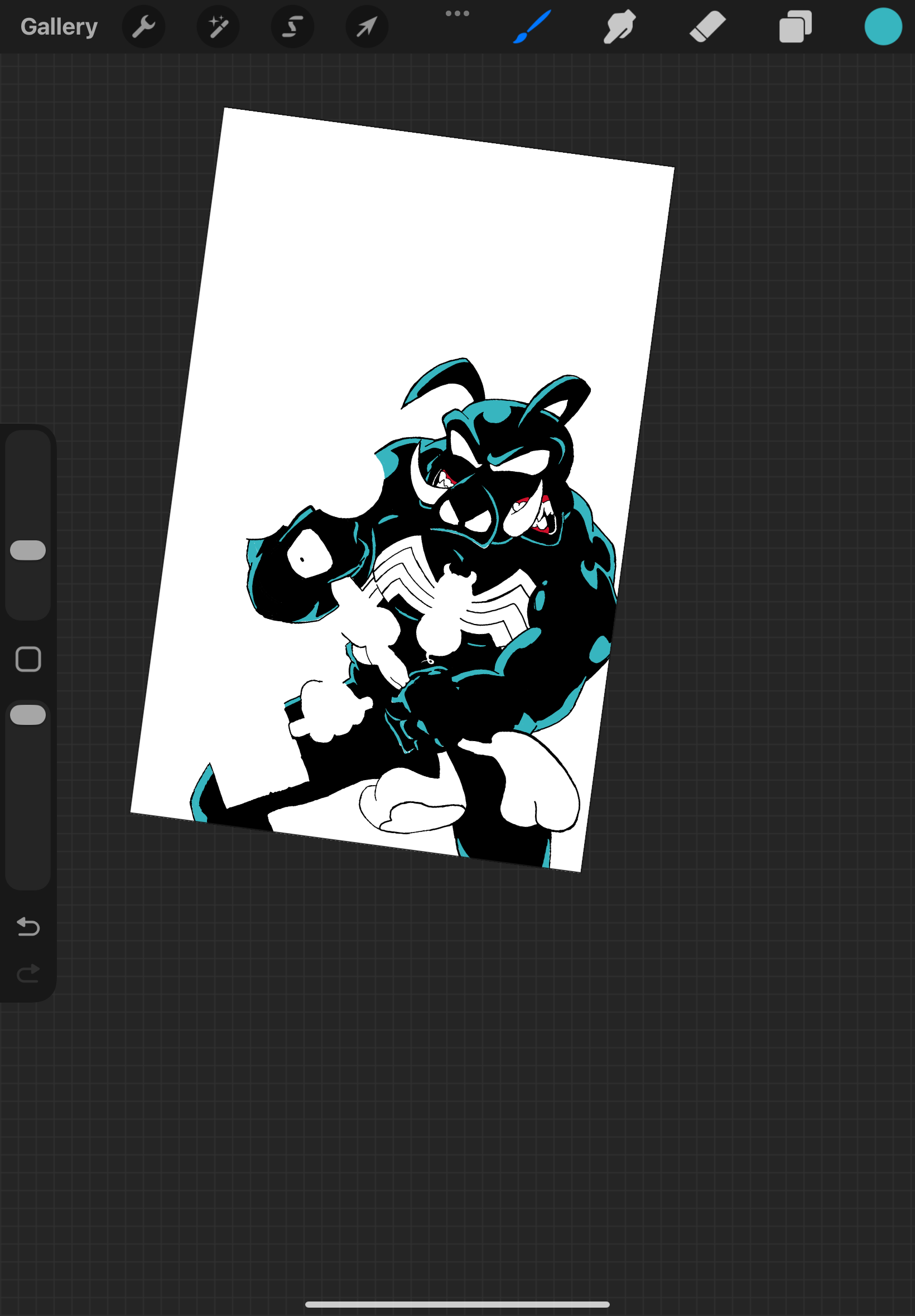The height and width of the screenshot is (1316, 915).
Task: Open the Actions wrench menu
Action: coord(143,27)
